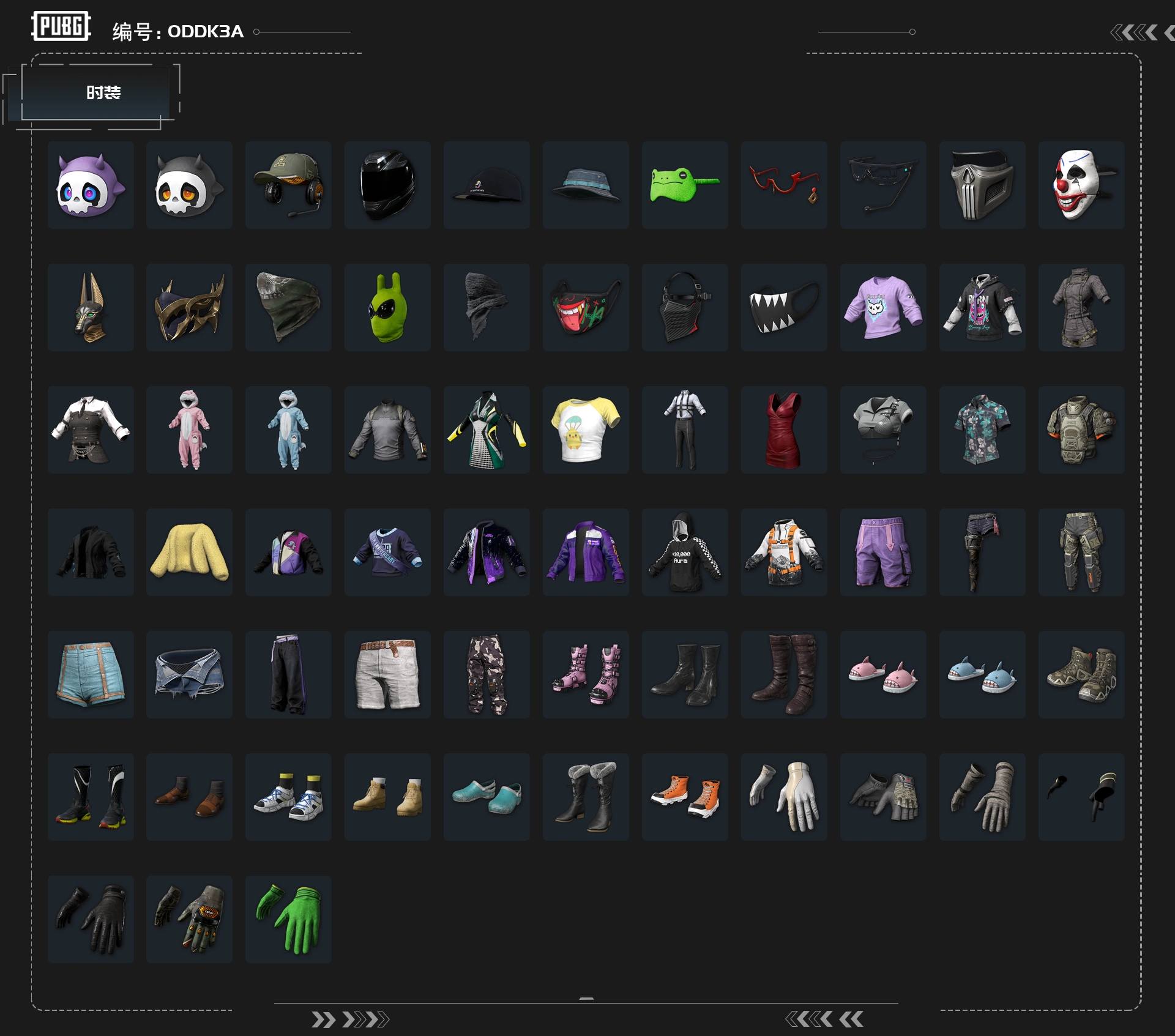Pick the pink shark slippers
Image resolution: width=1175 pixels, height=1036 pixels.
[x=883, y=674]
